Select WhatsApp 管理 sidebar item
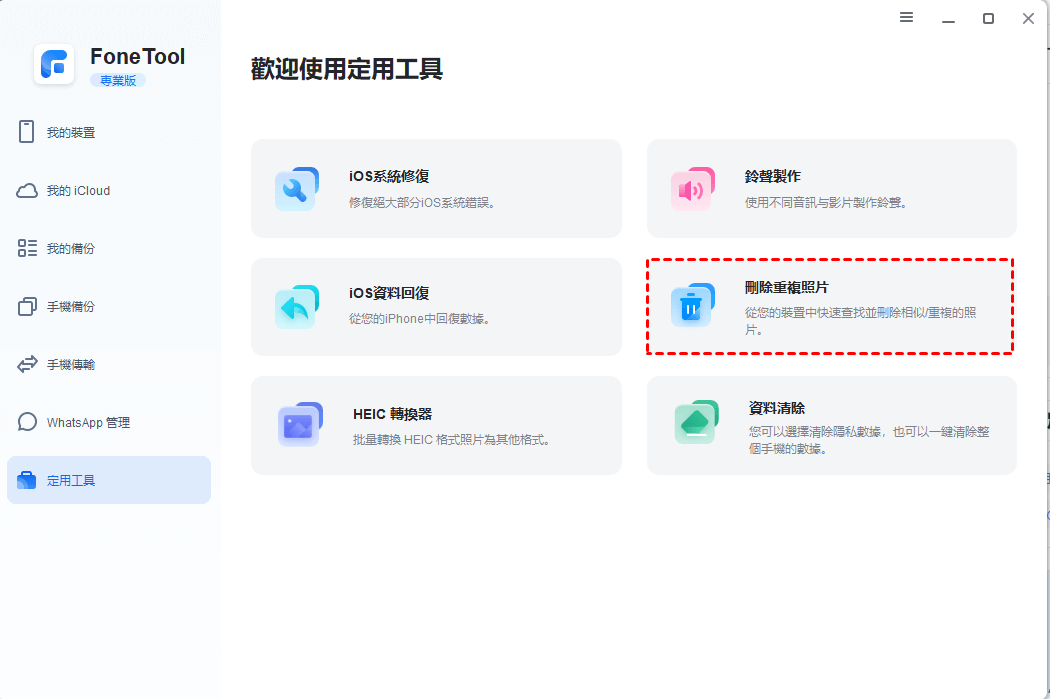 (x=88, y=423)
